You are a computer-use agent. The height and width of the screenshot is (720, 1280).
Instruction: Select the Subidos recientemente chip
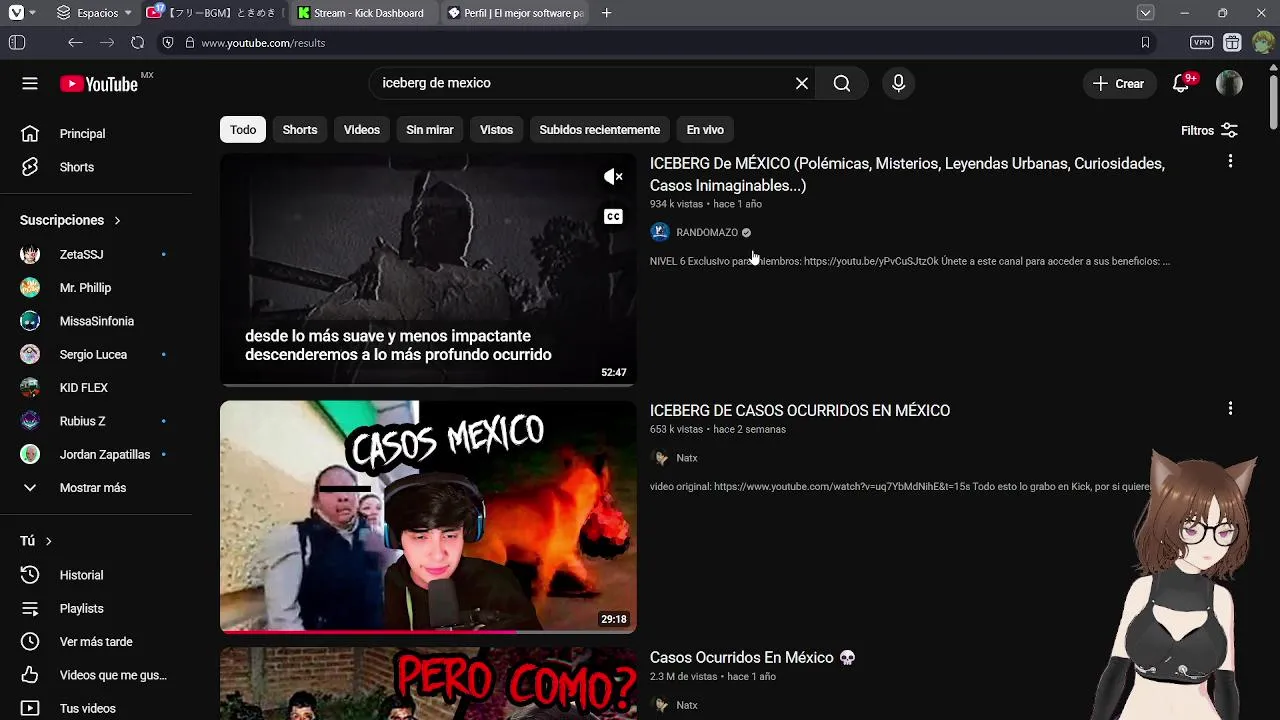[599, 130]
